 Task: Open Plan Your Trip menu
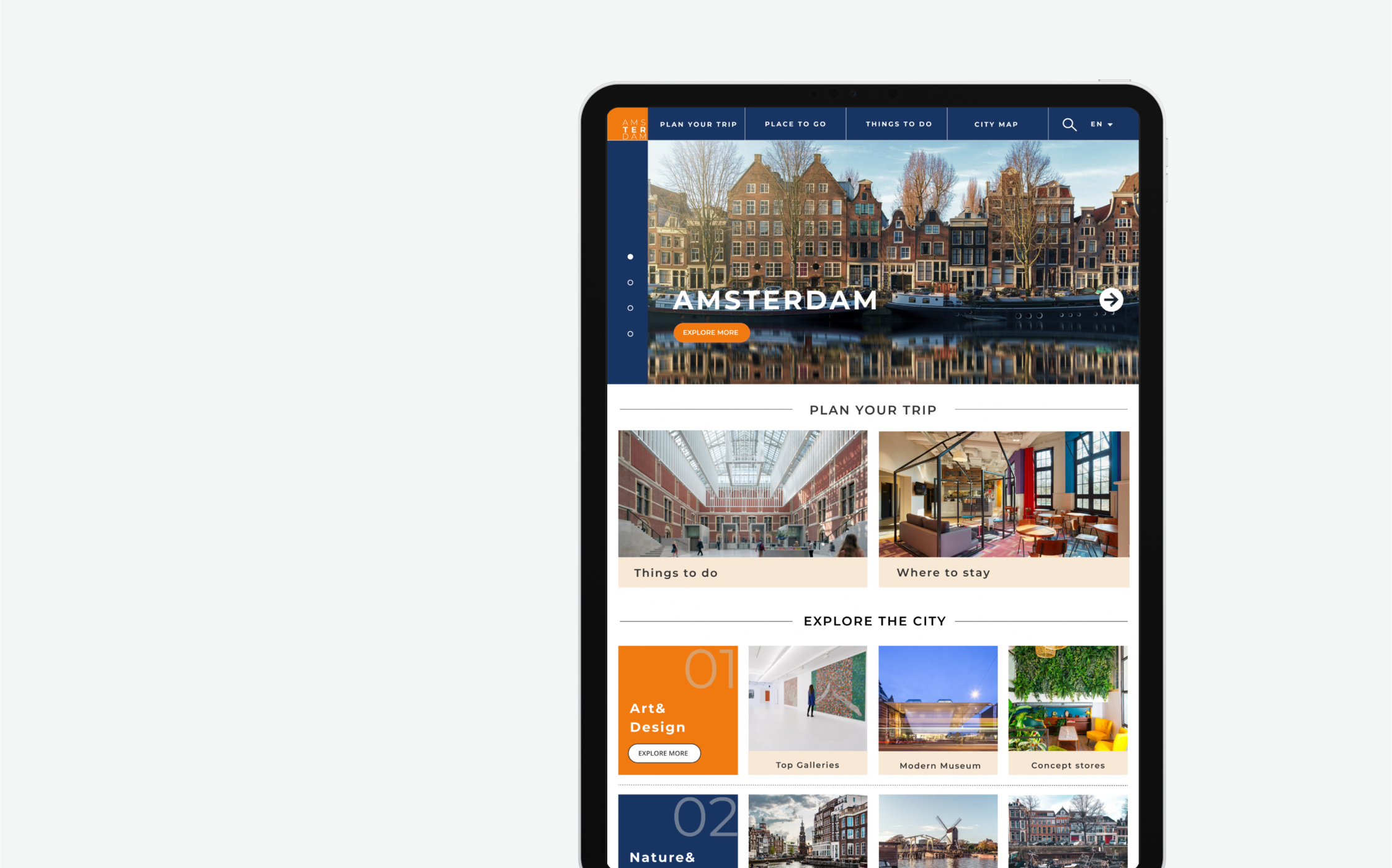(698, 125)
